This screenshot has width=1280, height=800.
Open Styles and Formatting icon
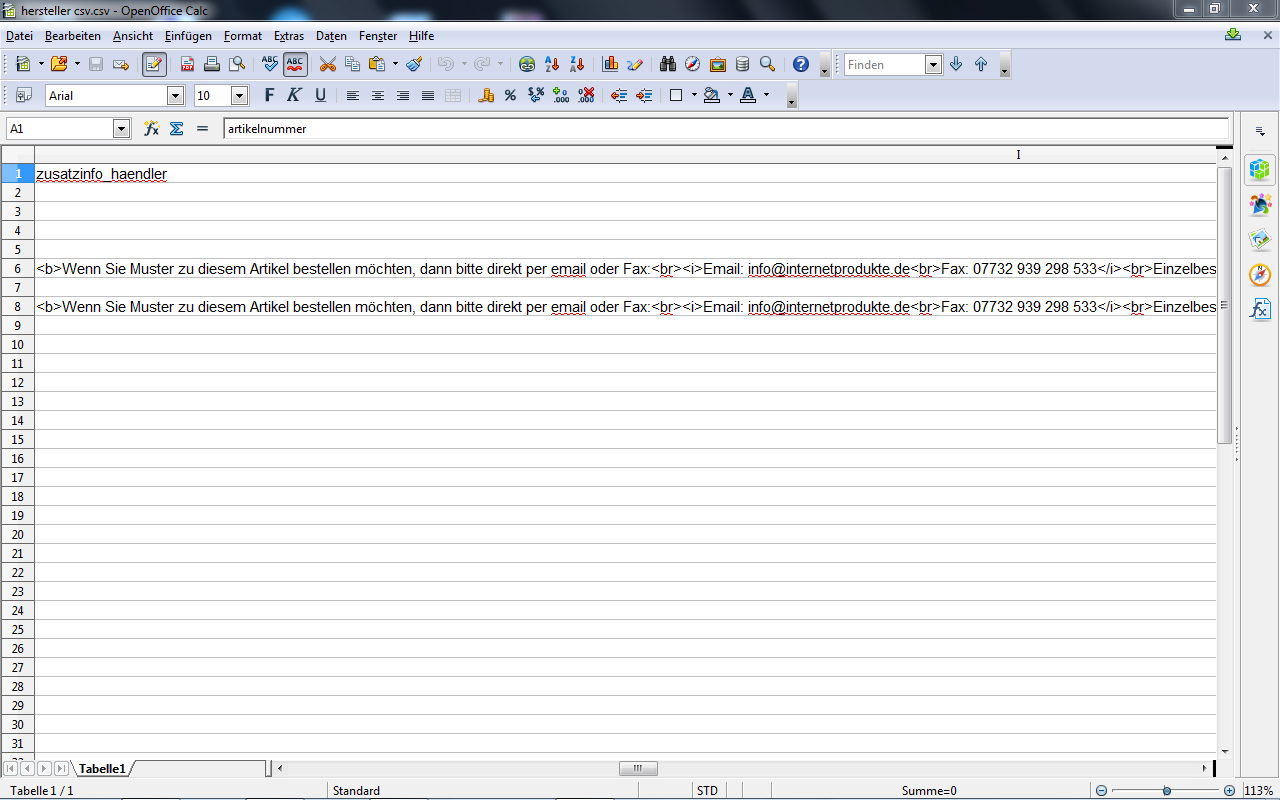(x=24, y=95)
